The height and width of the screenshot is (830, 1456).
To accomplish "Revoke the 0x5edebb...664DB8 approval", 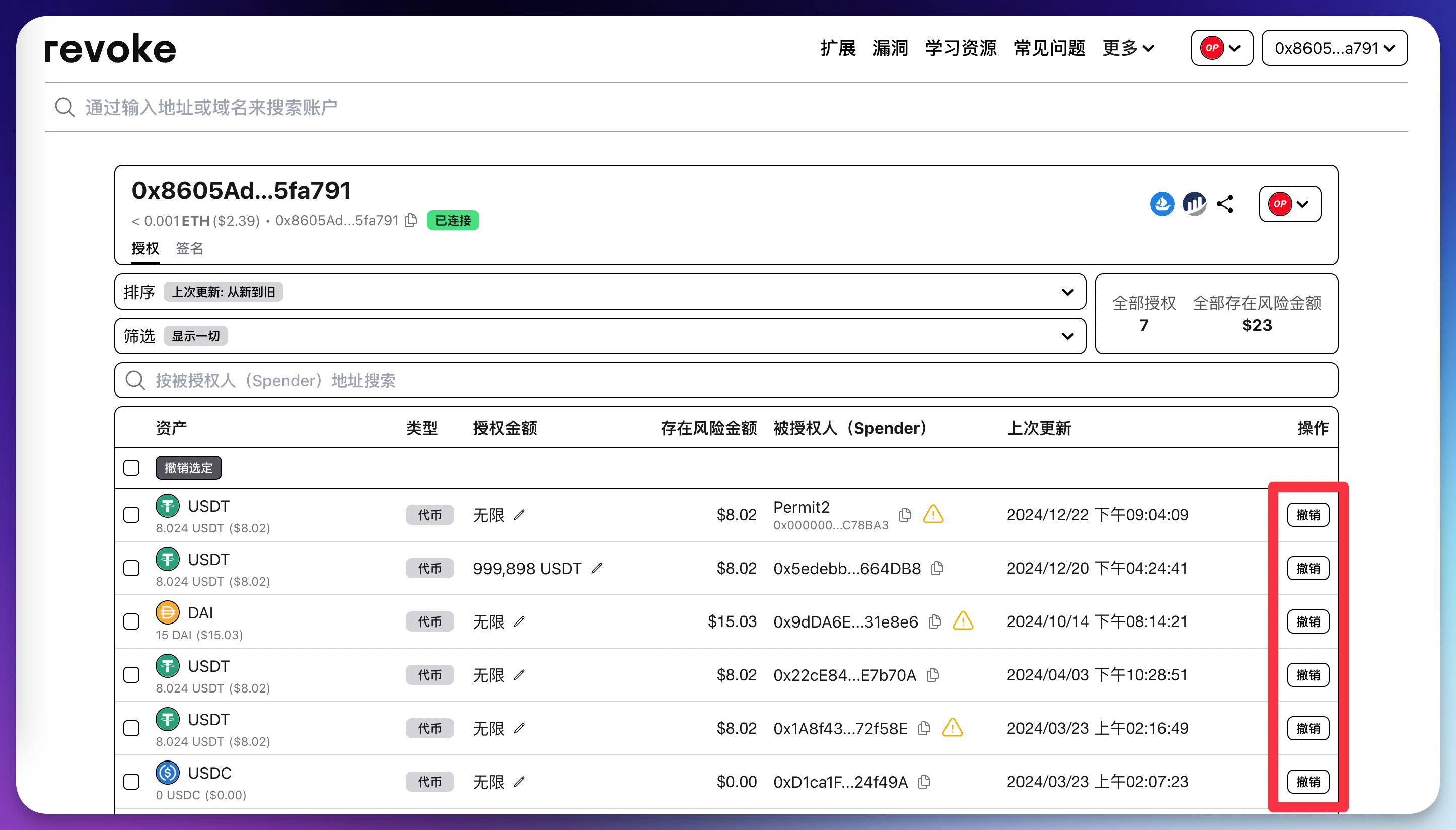I will [1308, 568].
